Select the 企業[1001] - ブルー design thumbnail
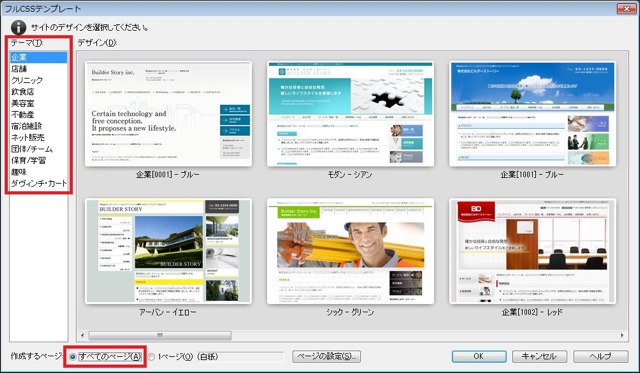The image size is (640, 373). tap(532, 114)
